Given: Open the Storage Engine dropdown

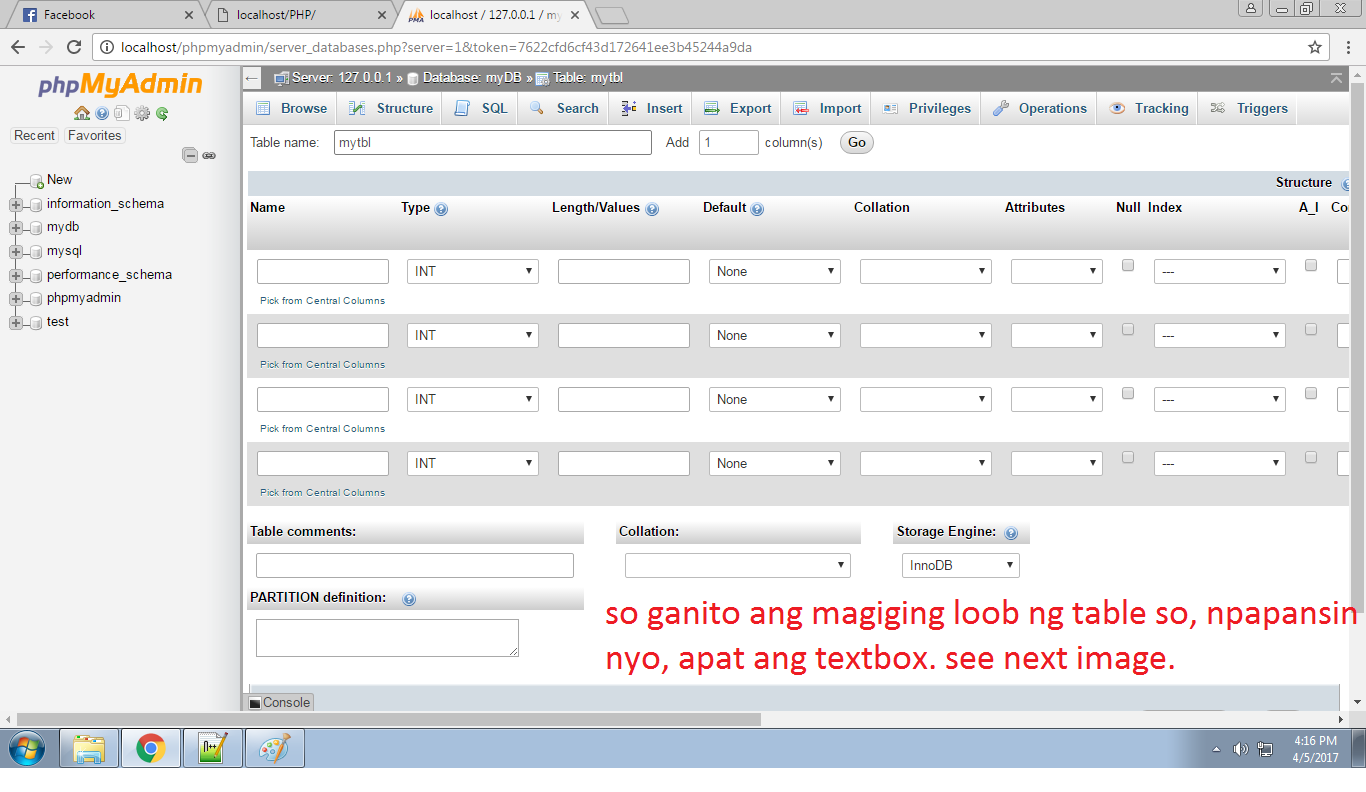Looking at the screenshot, I should (960, 565).
